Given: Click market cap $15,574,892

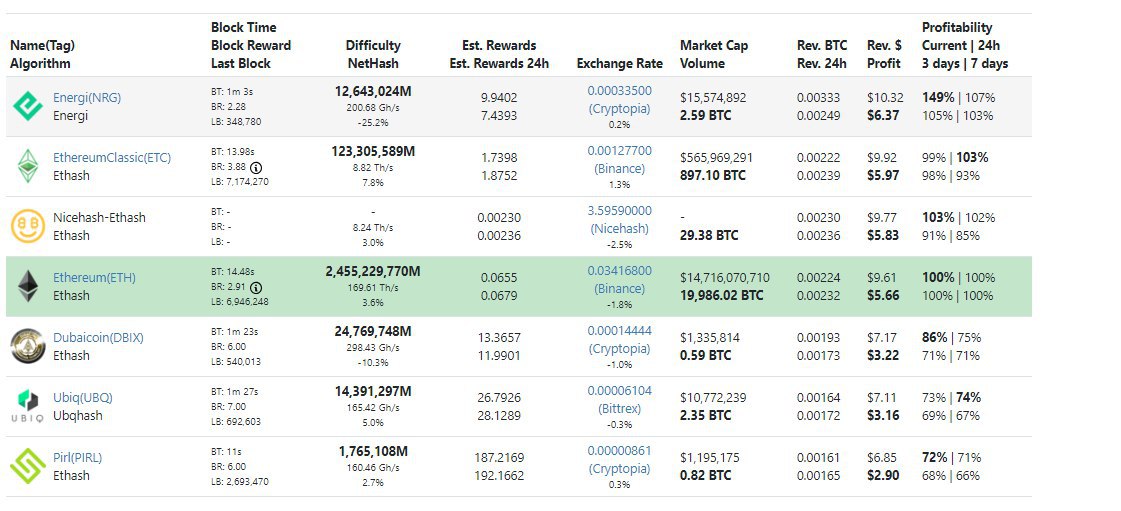Looking at the screenshot, I should 713,98.
